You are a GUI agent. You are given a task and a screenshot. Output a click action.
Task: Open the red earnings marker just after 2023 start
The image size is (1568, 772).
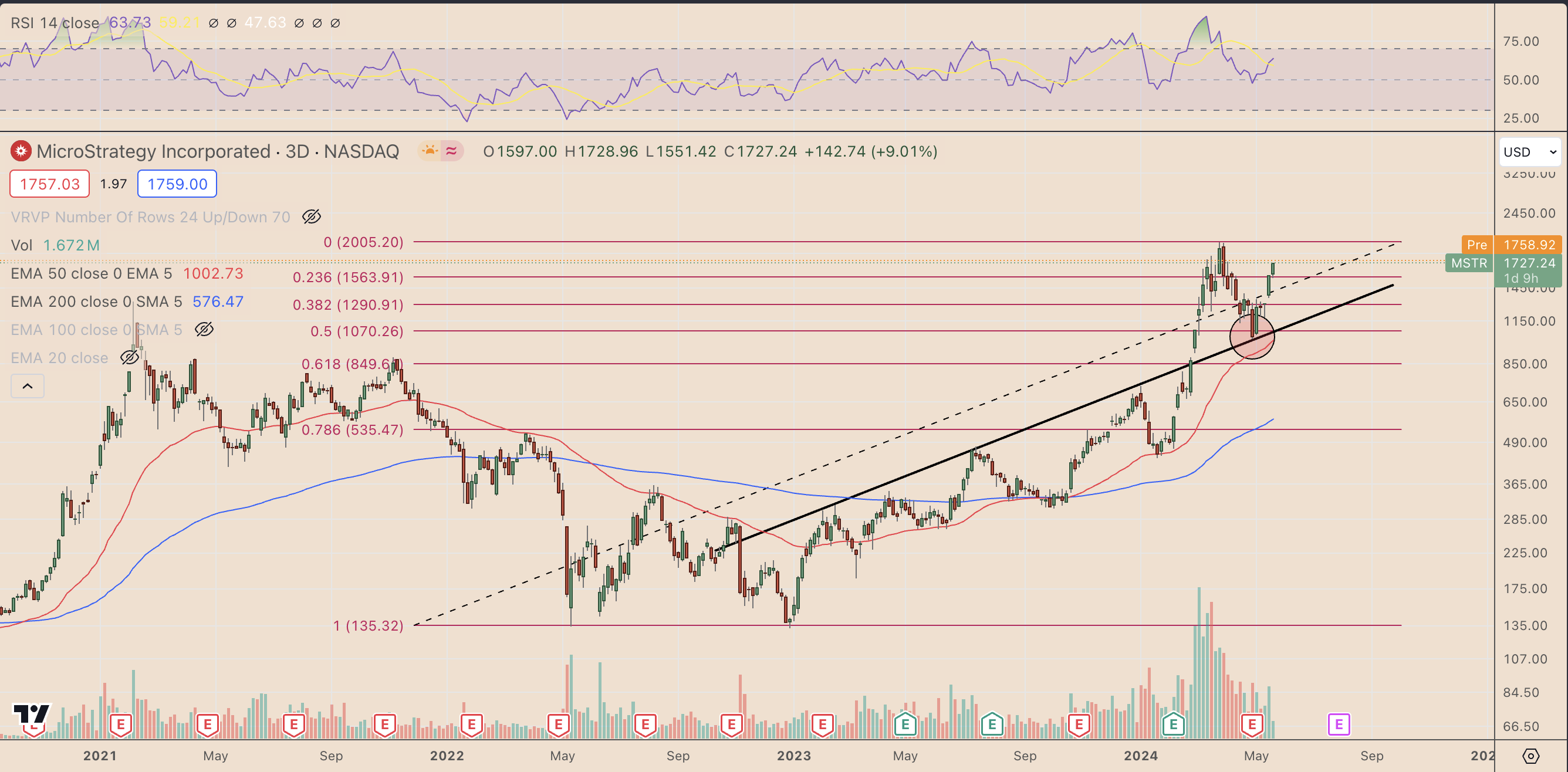pos(822,724)
